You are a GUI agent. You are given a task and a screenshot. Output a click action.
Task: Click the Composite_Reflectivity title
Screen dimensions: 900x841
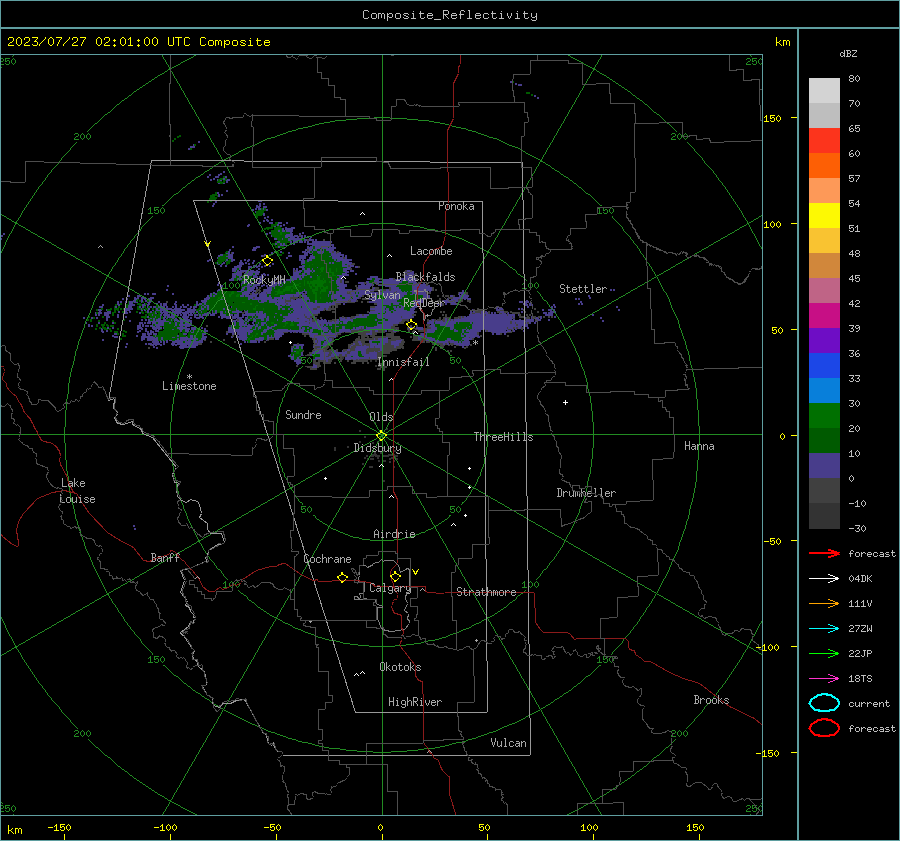[x=450, y=15]
